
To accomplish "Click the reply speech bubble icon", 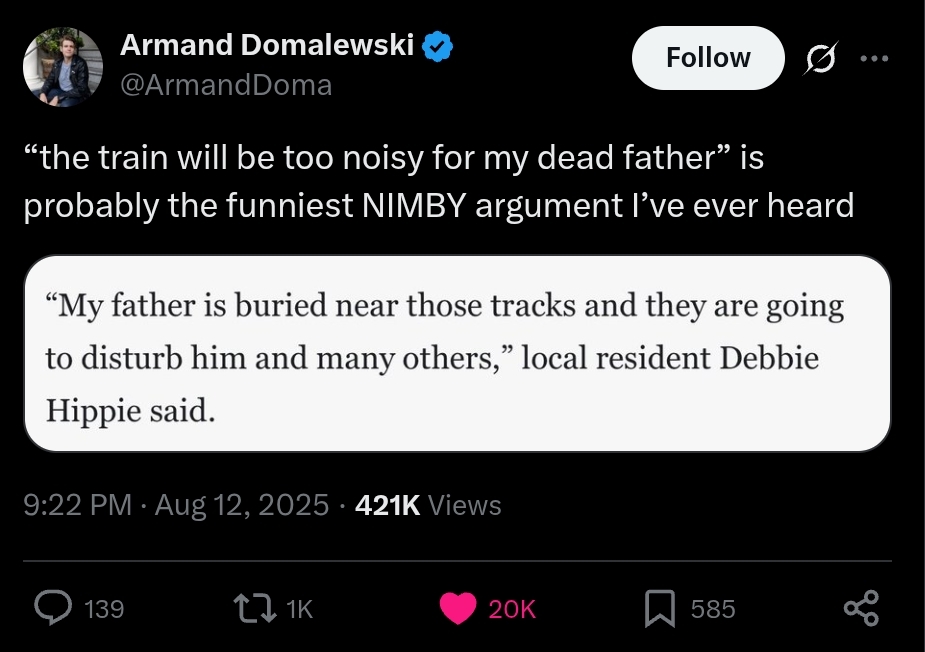I will [51, 608].
